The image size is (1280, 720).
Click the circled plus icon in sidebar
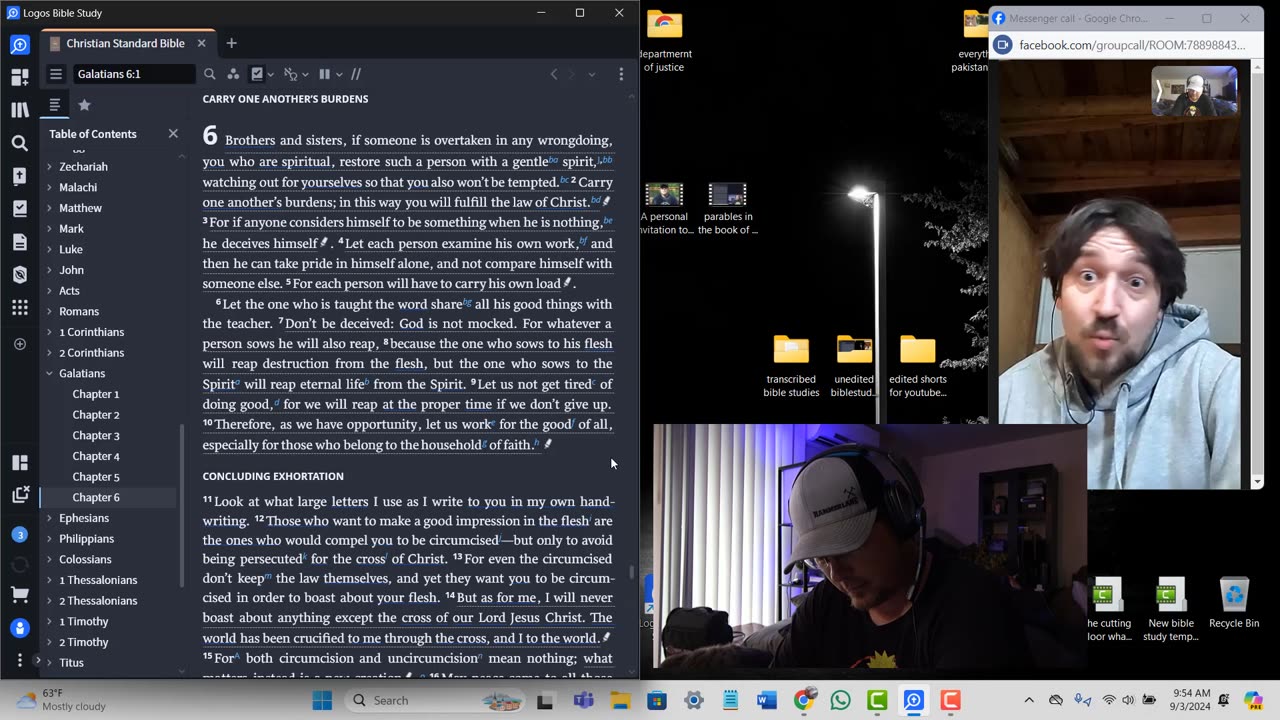[x=20, y=344]
